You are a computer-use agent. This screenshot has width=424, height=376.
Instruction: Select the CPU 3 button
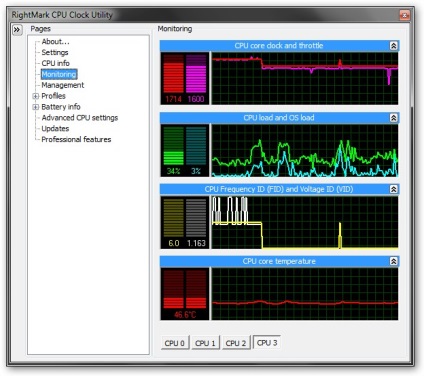coord(267,342)
